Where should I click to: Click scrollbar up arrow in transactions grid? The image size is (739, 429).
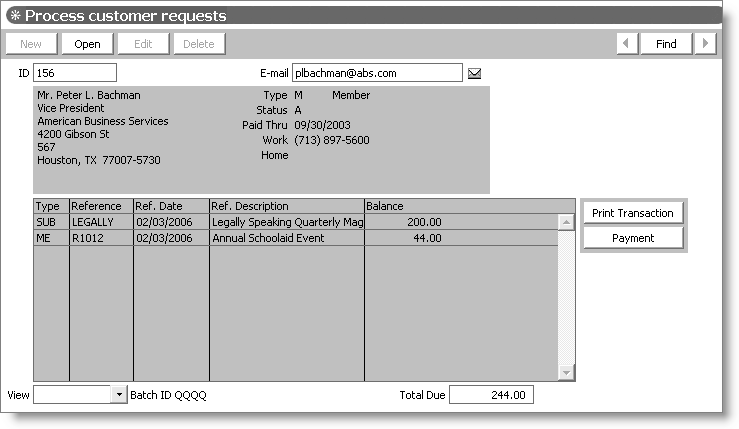(566, 222)
